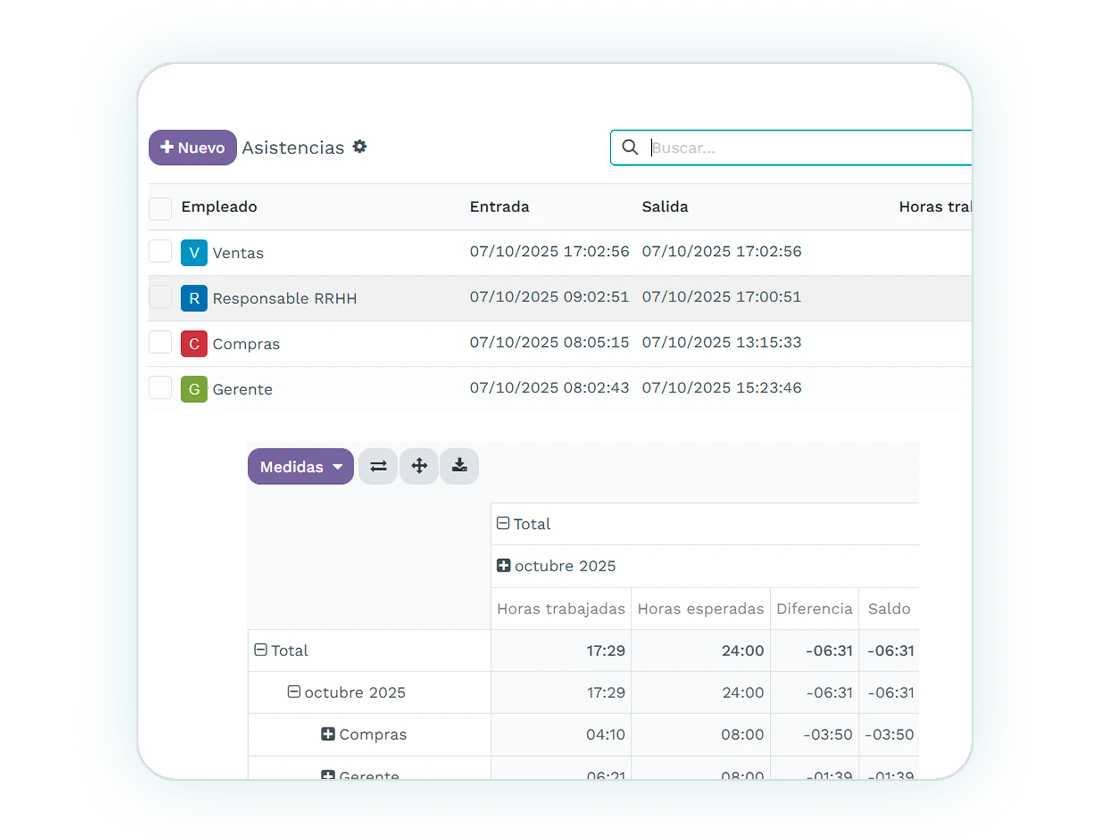This screenshot has height=840, width=1120.
Task: Sort by the Salida column header
Action: (665, 207)
